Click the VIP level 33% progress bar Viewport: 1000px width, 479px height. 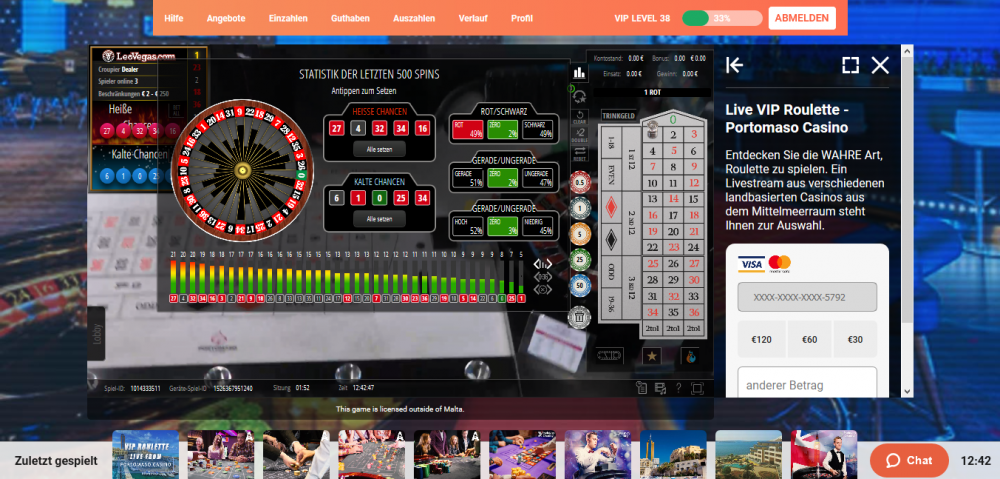tap(722, 18)
